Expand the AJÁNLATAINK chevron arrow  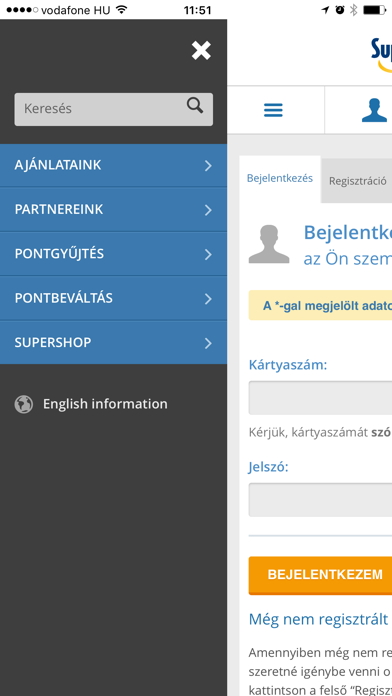(208, 166)
